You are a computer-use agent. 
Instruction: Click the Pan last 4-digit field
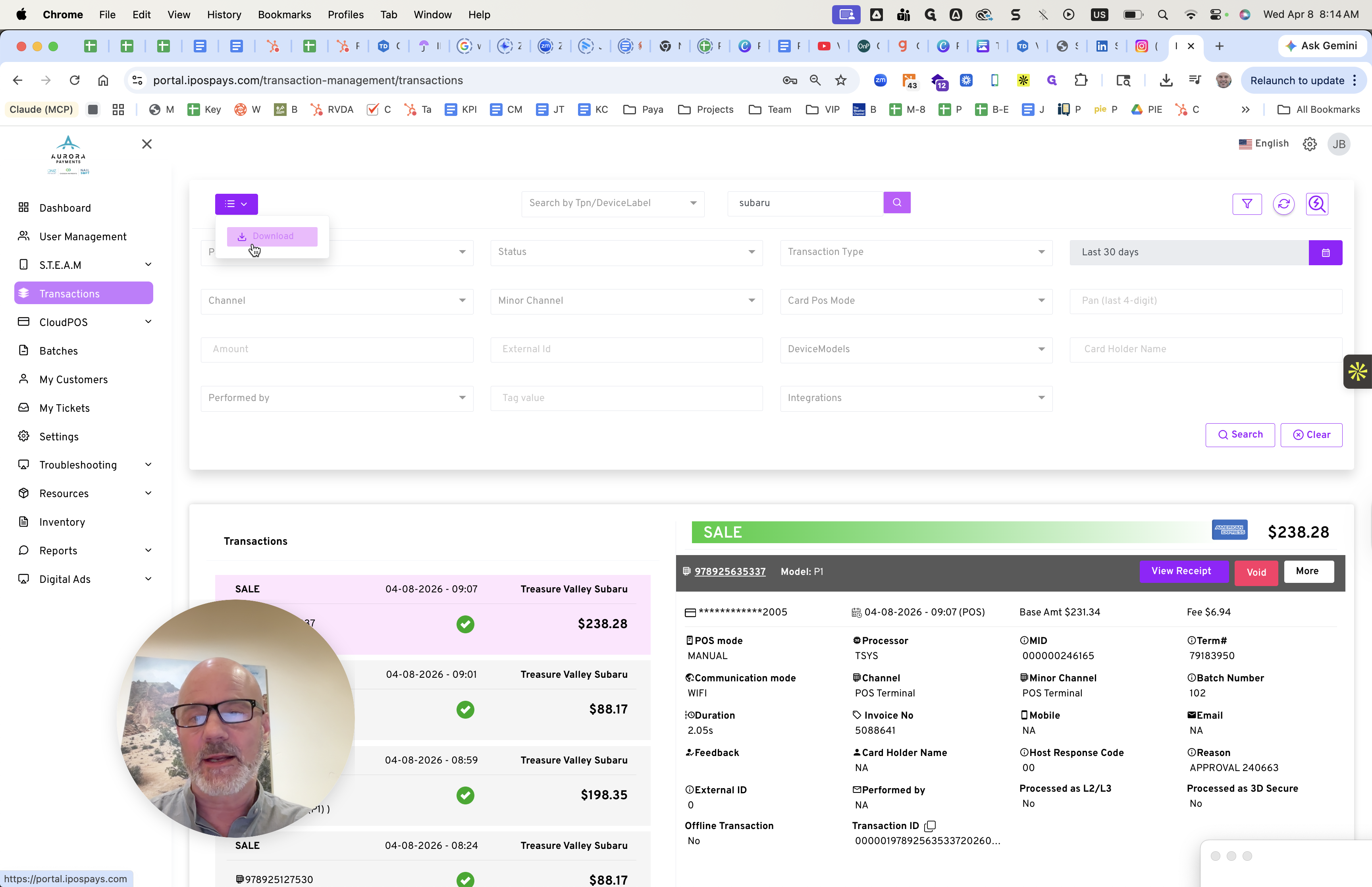(1205, 301)
